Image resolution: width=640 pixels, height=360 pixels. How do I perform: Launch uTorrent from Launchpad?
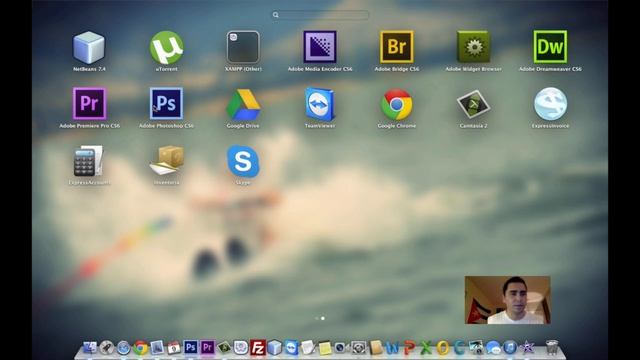click(x=166, y=47)
